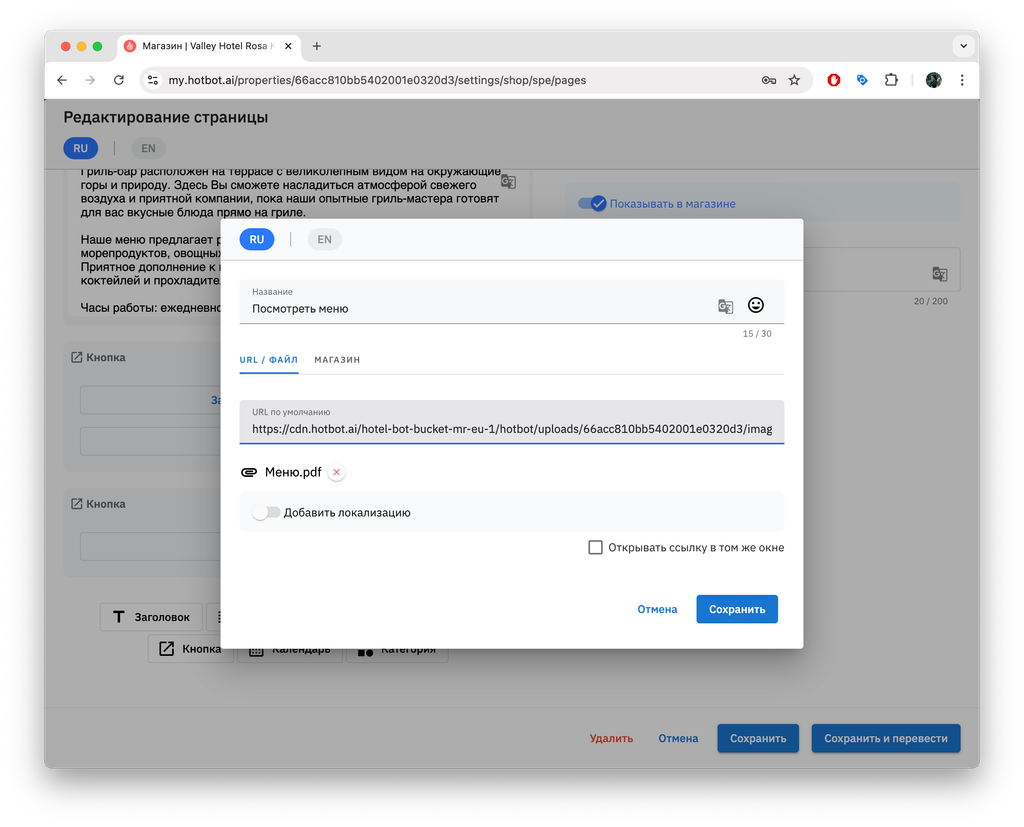Image resolution: width=1024 pixels, height=827 pixels.
Task: Toggle the Показывать в магазине switch
Action: [x=592, y=204]
